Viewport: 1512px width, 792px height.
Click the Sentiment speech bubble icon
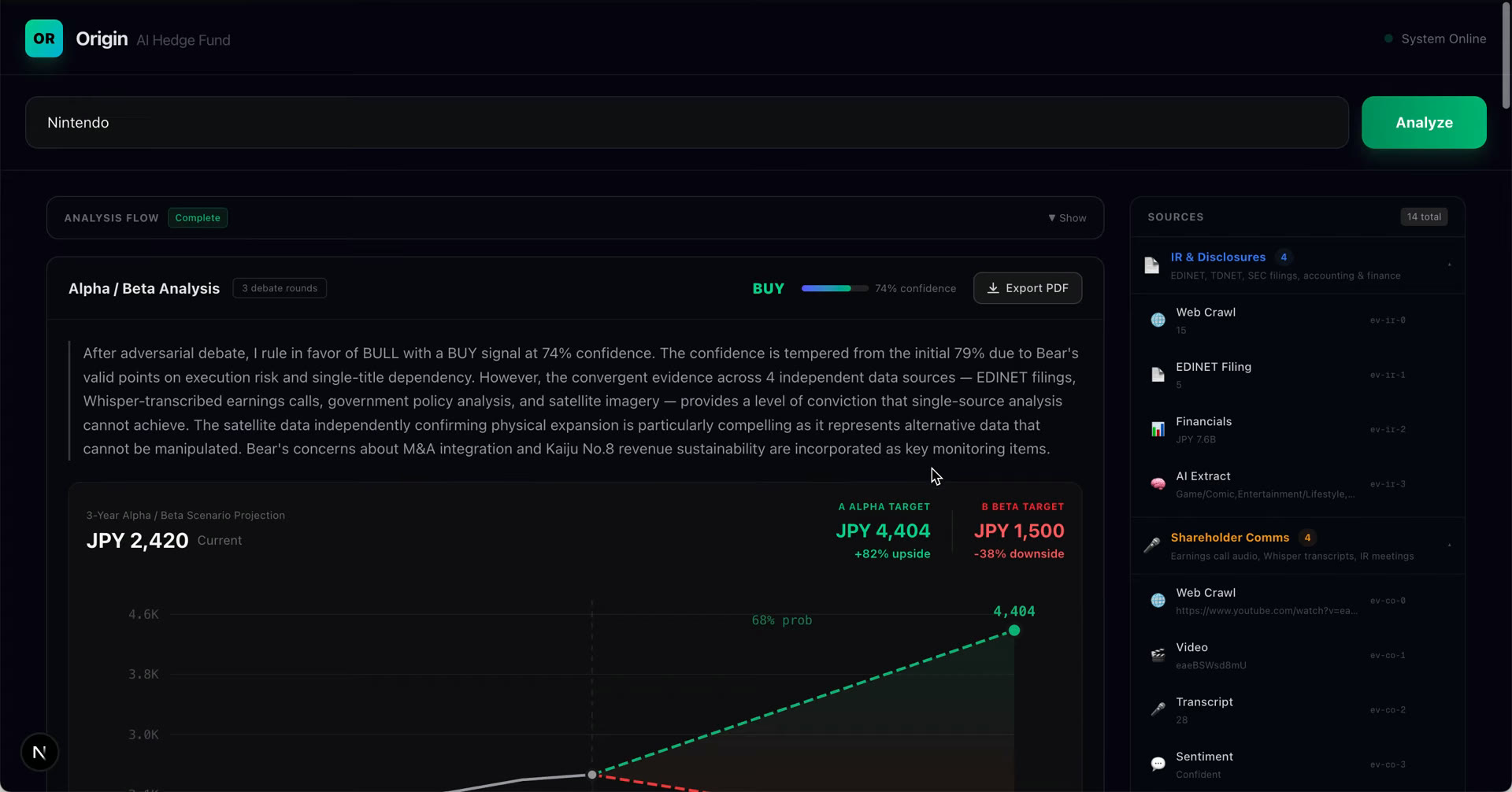click(1158, 764)
